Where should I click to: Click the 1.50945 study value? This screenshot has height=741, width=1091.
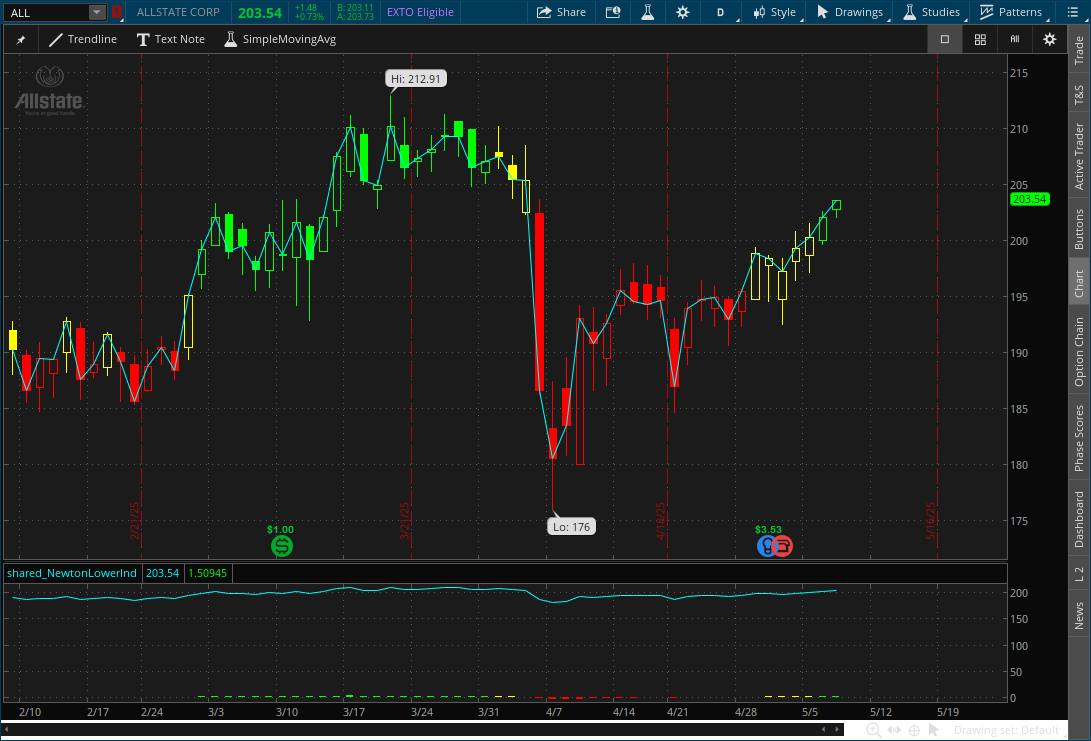[x=207, y=573]
